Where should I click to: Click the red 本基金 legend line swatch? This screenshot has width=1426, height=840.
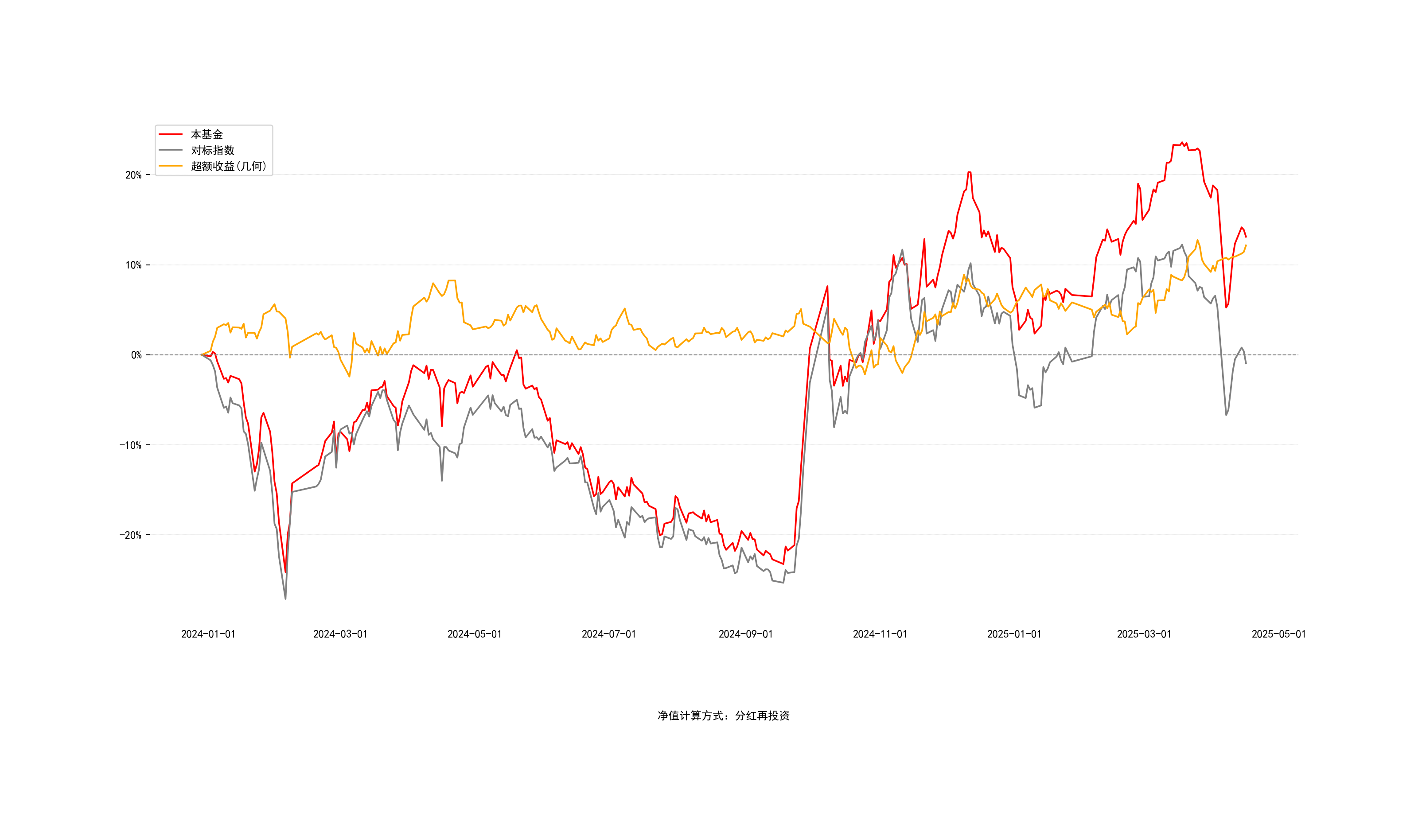click(171, 135)
